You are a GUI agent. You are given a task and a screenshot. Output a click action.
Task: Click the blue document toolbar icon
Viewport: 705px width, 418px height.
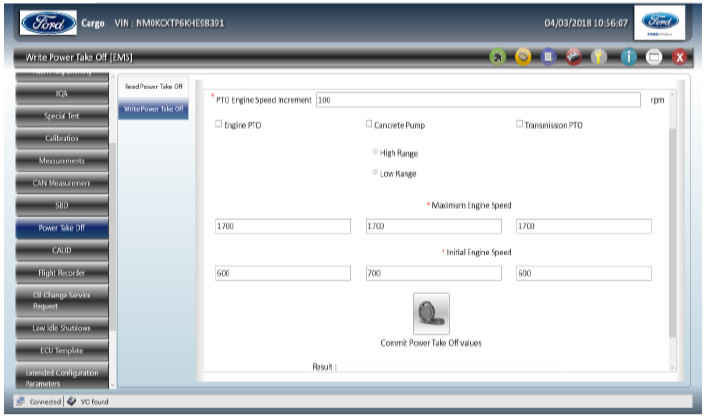coord(547,57)
